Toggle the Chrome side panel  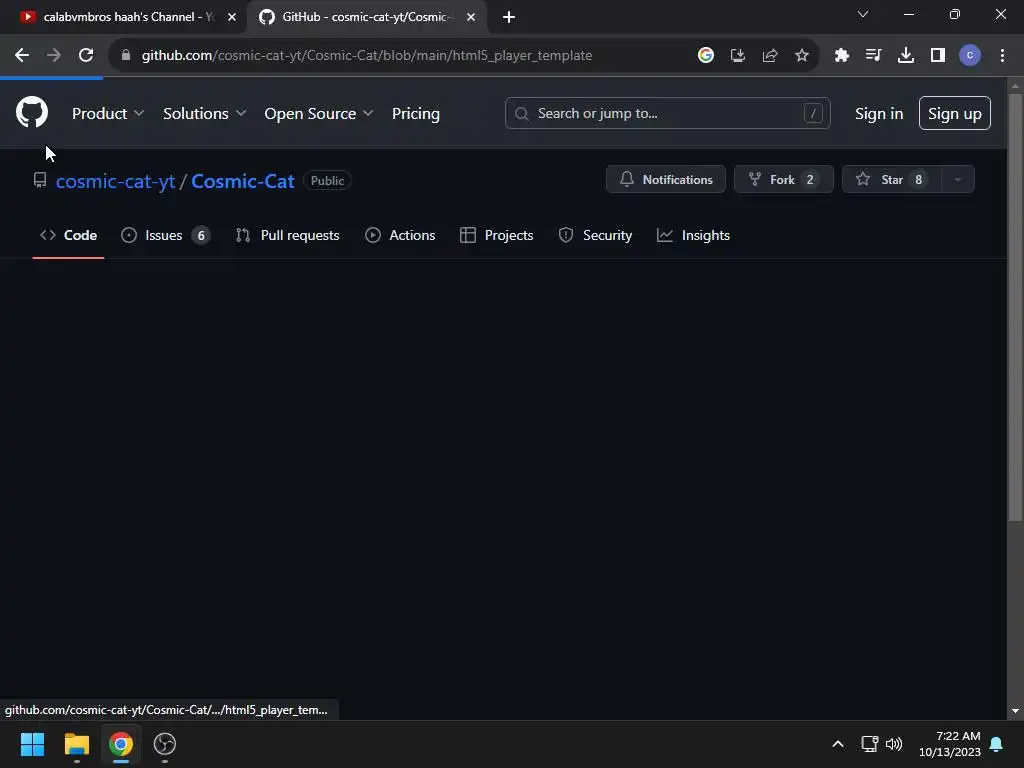(938, 56)
